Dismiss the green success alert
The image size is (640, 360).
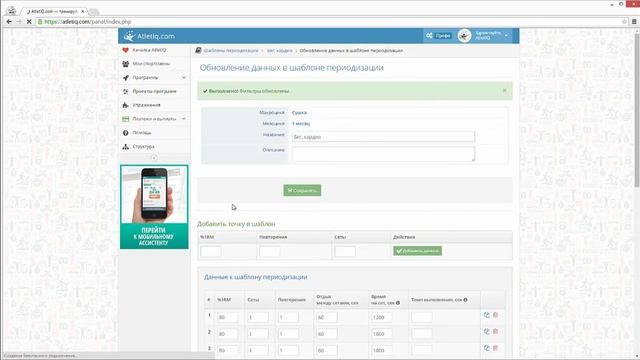[x=504, y=90]
